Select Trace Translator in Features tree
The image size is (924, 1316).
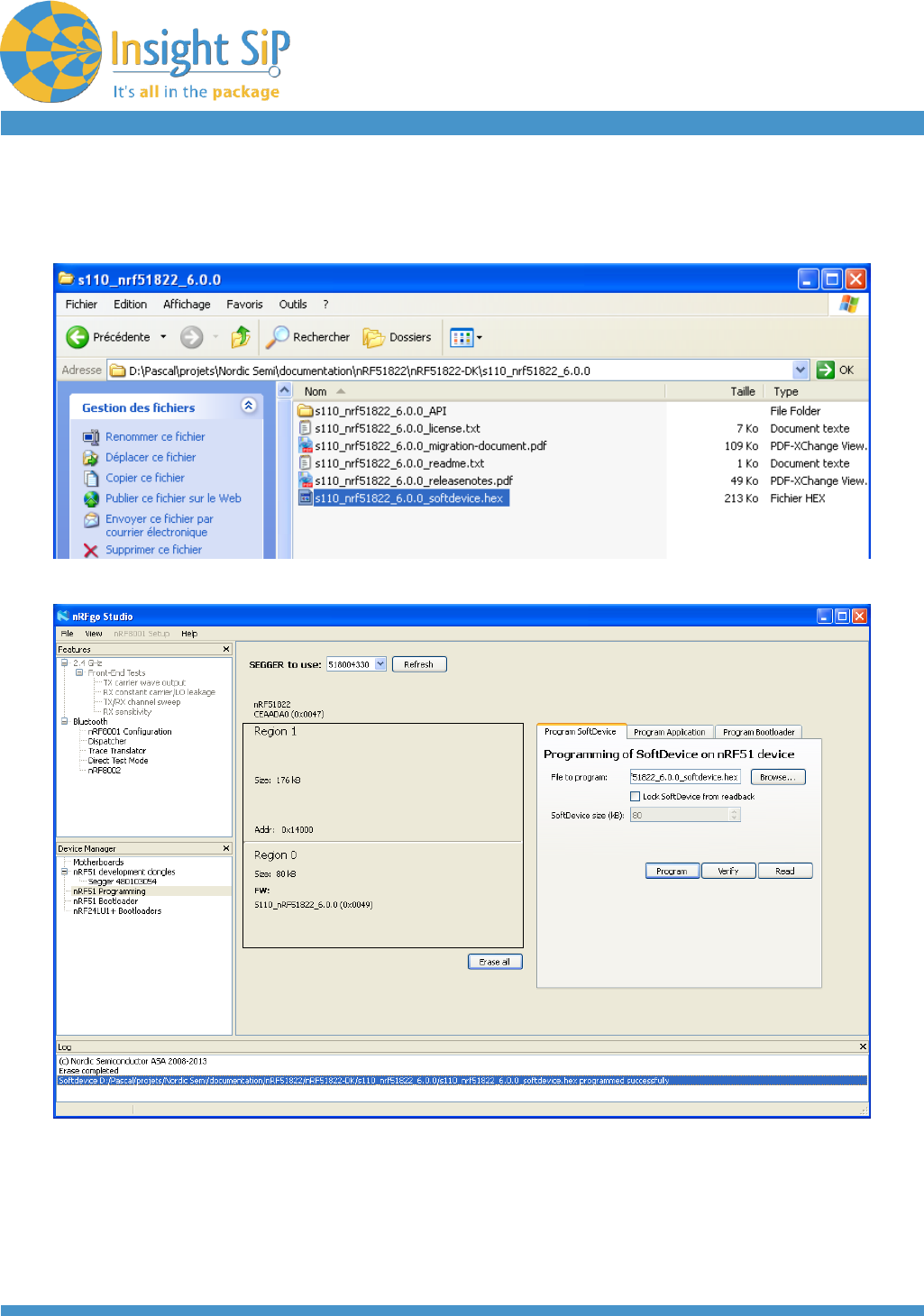117,751
